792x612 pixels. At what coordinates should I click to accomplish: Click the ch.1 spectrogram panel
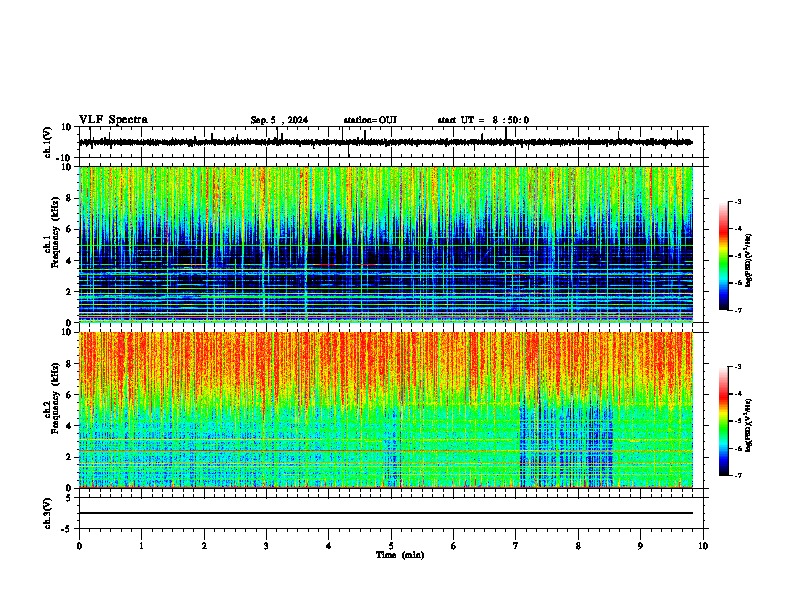pos(386,244)
